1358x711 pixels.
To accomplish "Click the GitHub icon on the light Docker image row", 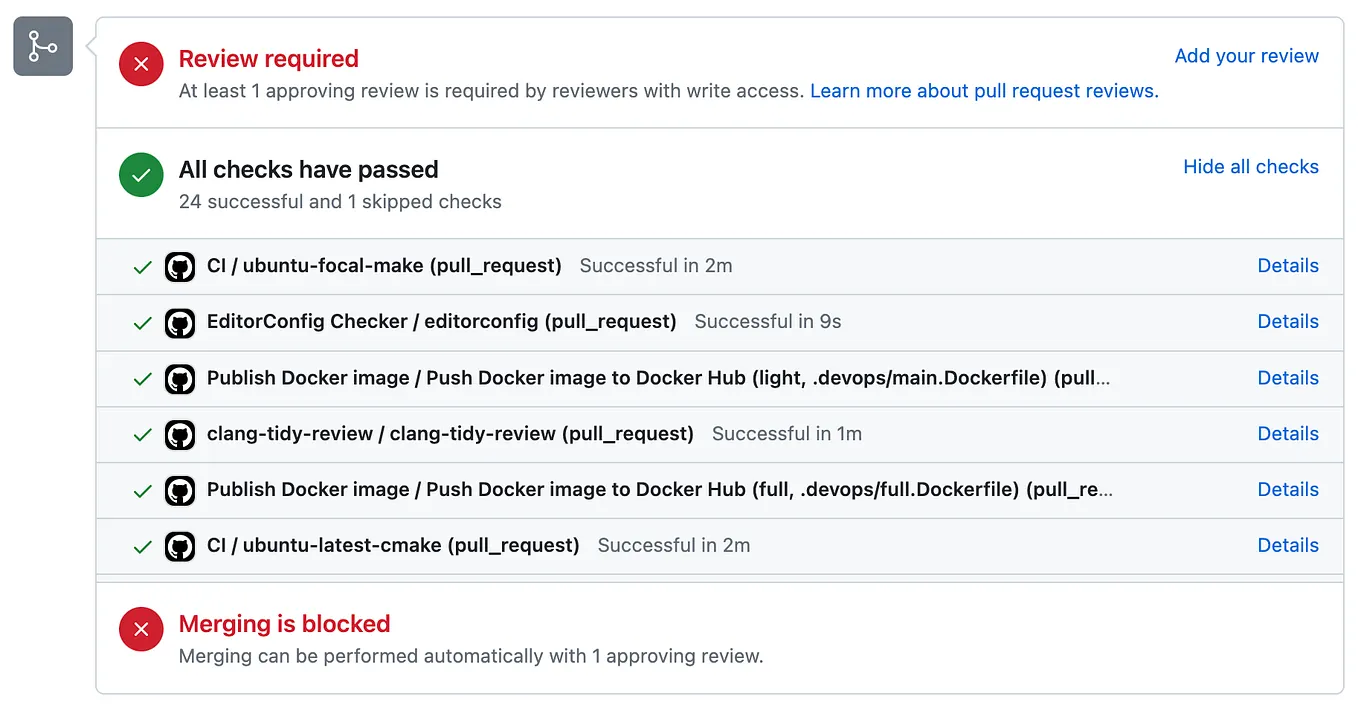I will click(180, 378).
